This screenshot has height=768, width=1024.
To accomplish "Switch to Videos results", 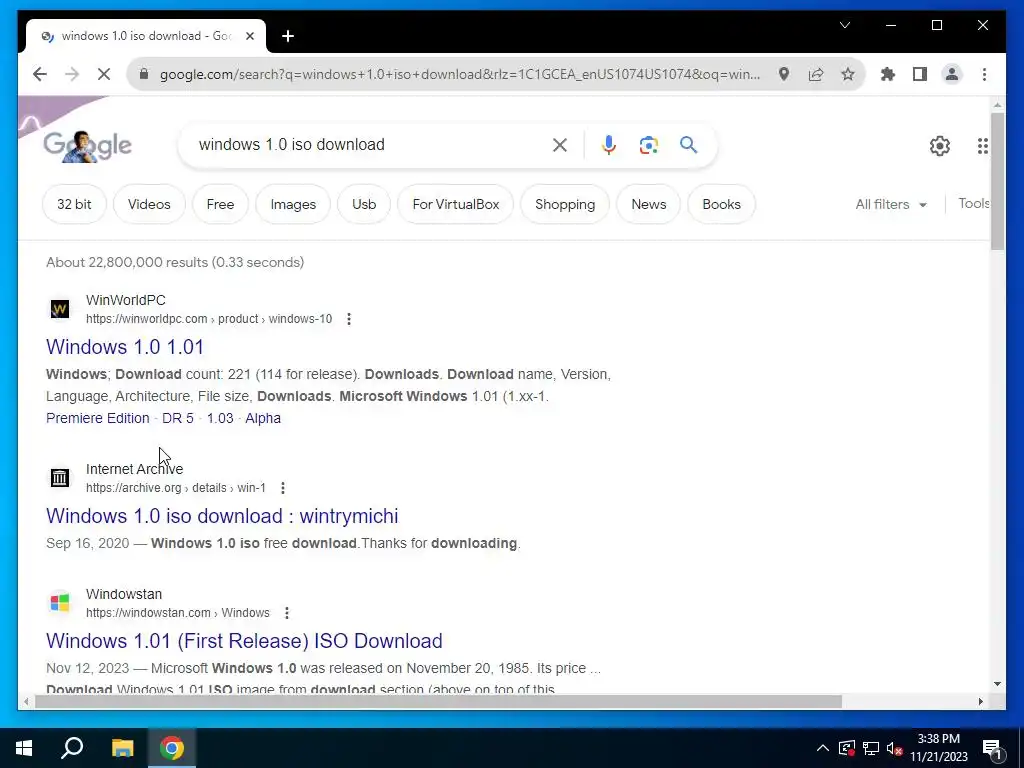I will tap(149, 204).
